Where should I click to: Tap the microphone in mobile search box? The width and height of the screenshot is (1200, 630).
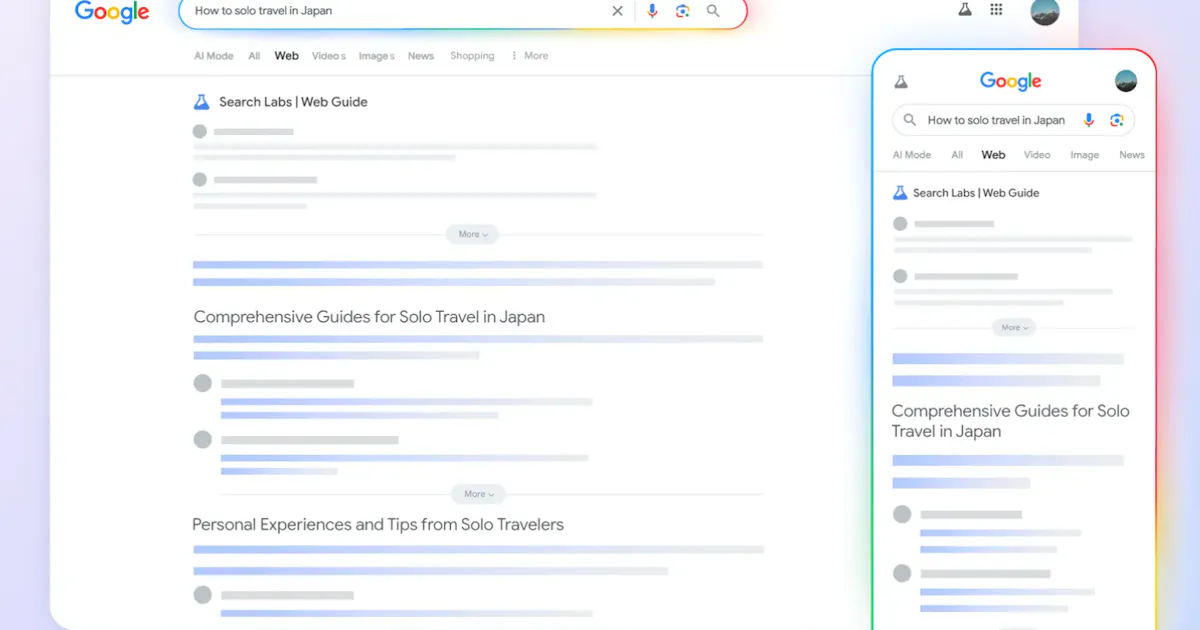coord(1090,120)
